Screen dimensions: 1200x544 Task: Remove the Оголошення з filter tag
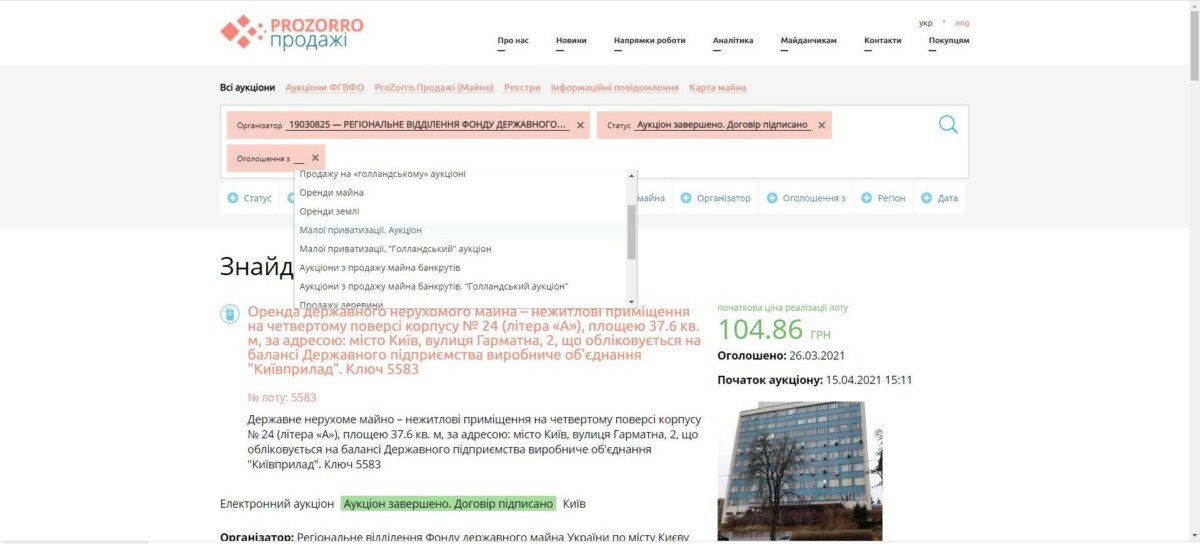(316, 158)
